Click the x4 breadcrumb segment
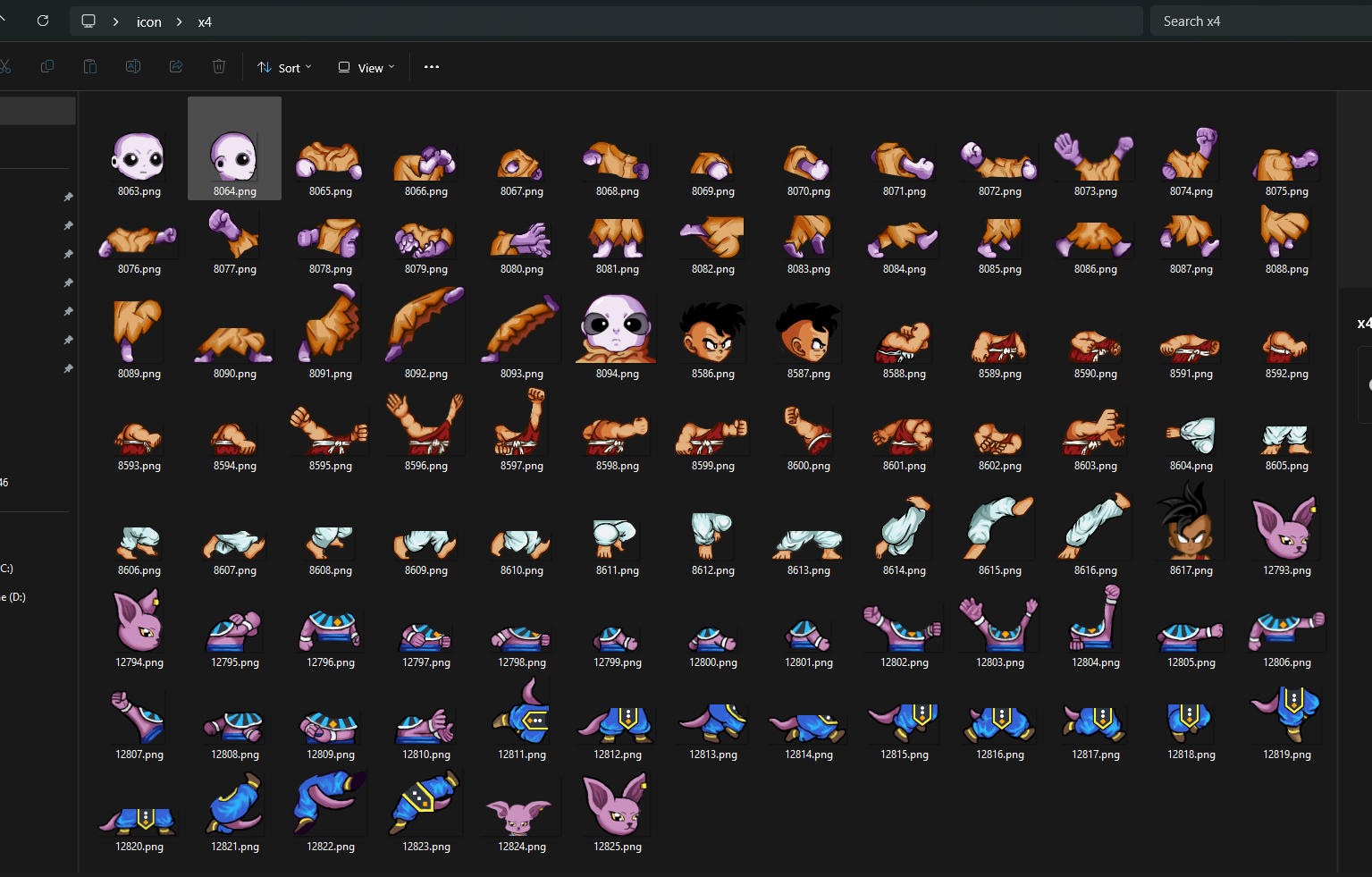 (205, 21)
